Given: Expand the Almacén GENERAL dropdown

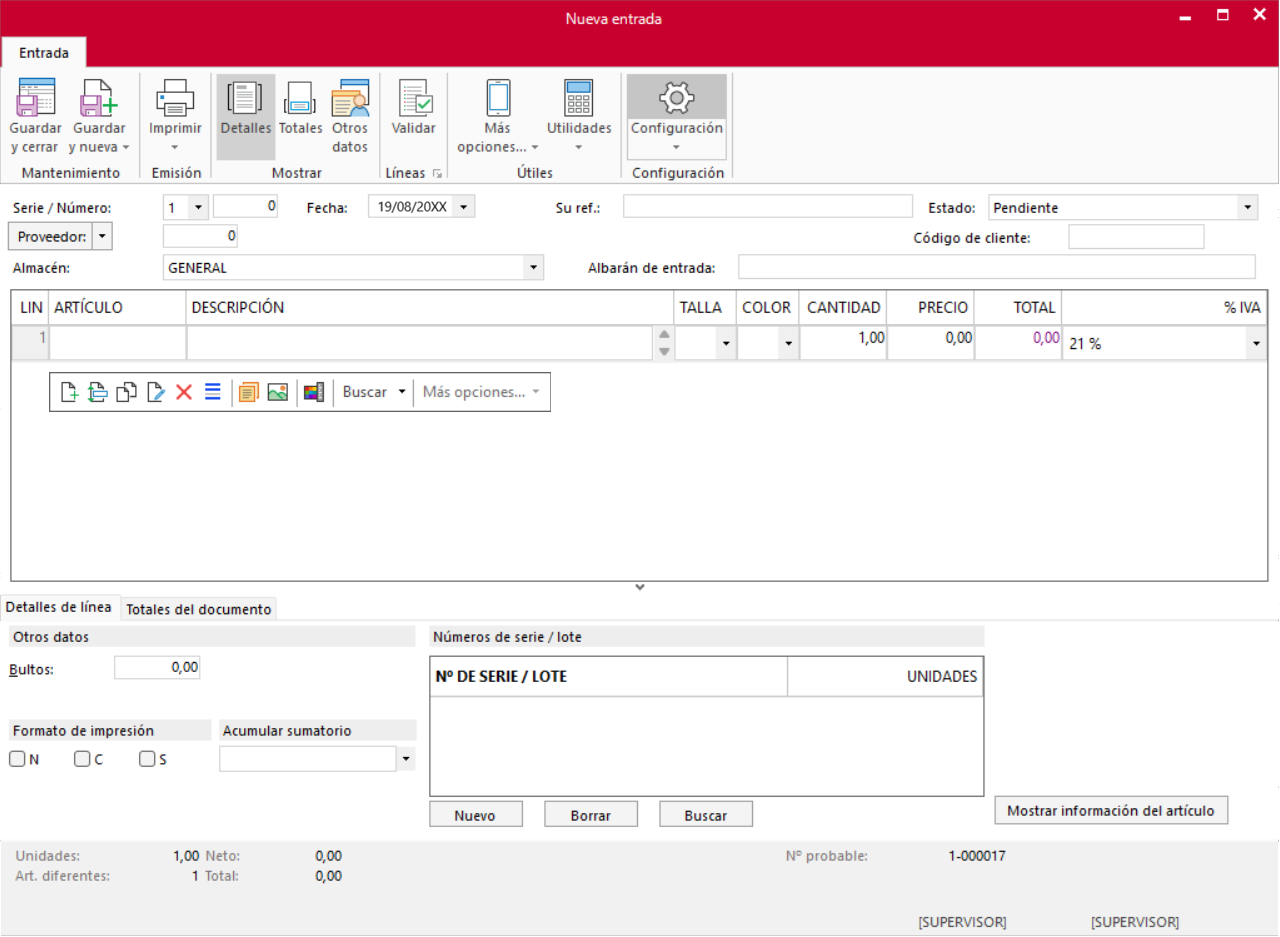Looking at the screenshot, I should click(x=534, y=268).
